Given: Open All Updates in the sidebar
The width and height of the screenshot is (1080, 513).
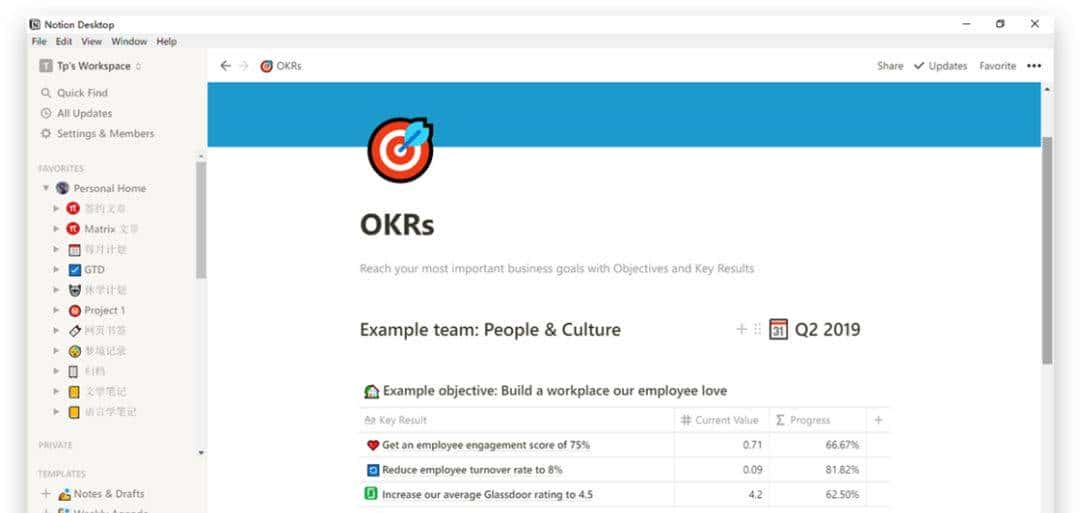Looking at the screenshot, I should click(x=85, y=113).
